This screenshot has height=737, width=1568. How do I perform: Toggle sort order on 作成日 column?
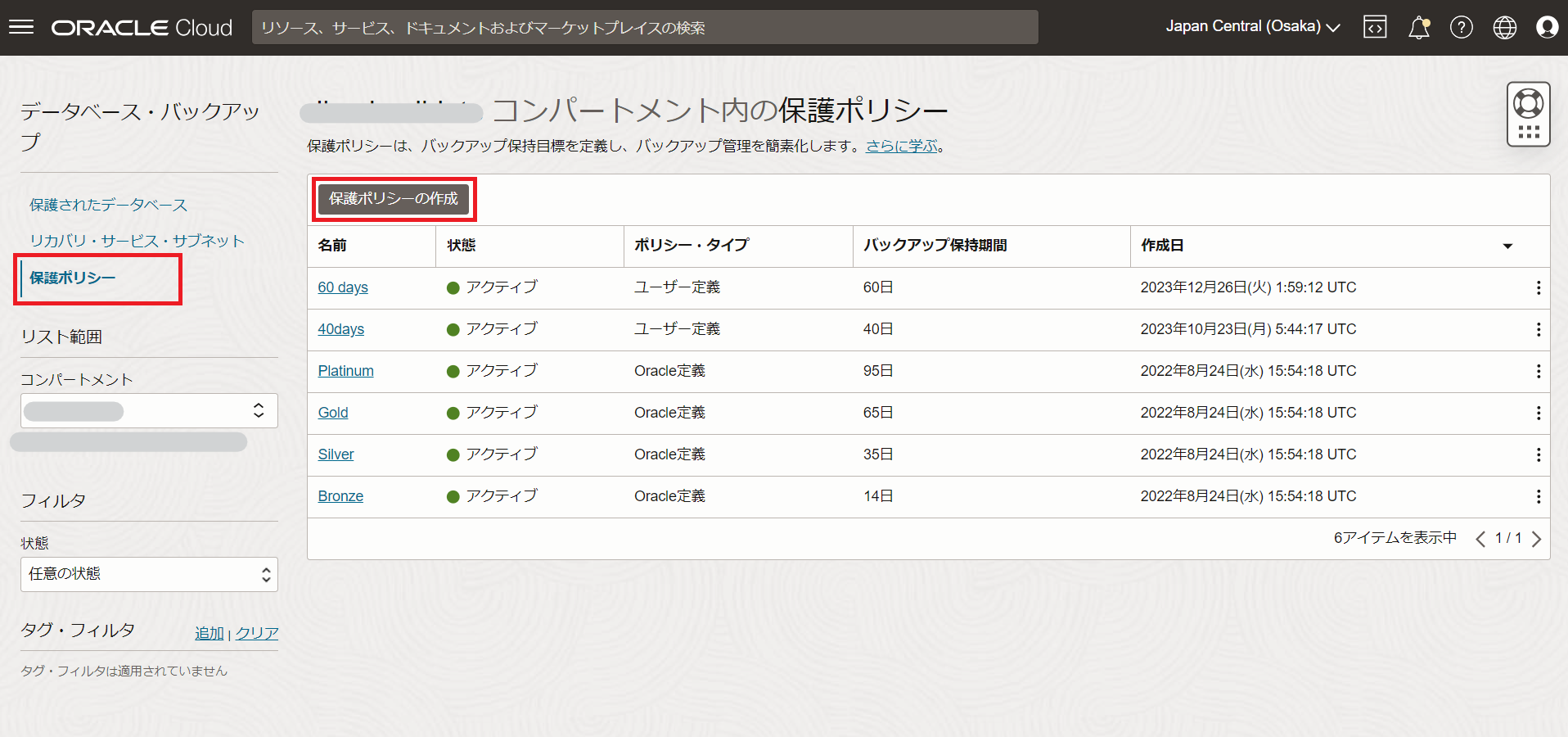(1507, 246)
